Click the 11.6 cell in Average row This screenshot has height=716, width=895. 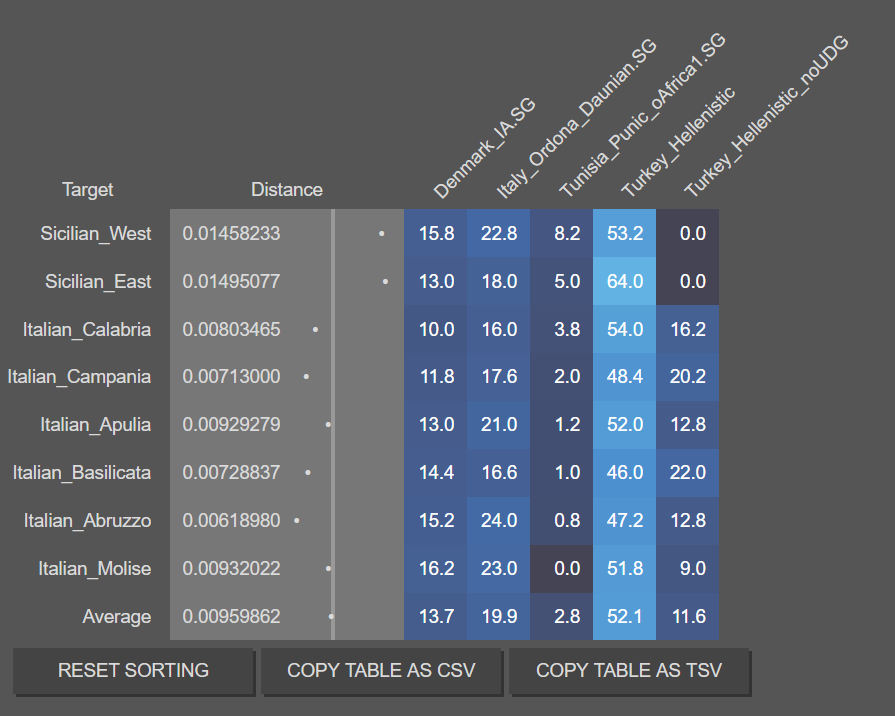(687, 617)
